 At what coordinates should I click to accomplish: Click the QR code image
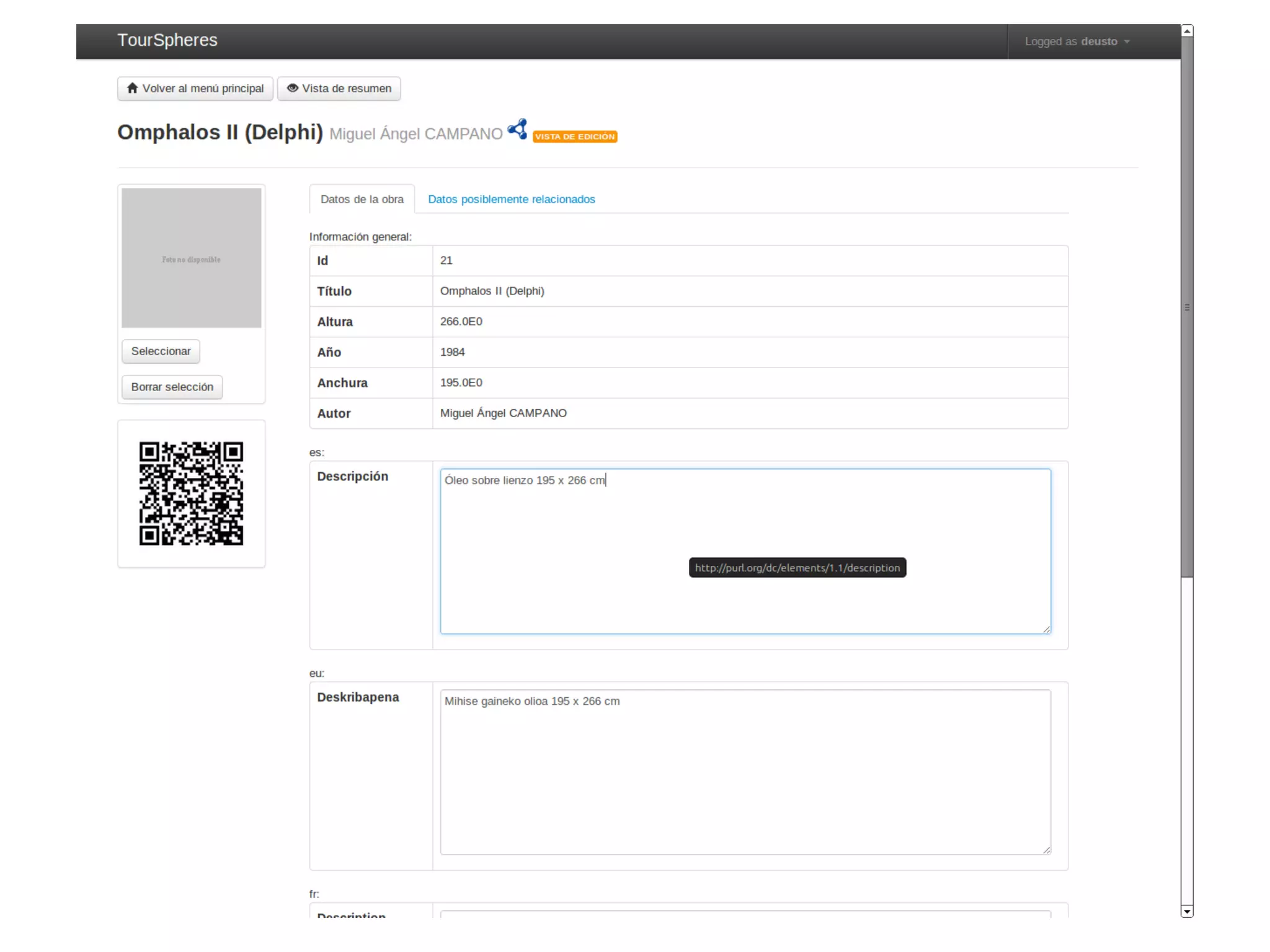(x=191, y=493)
